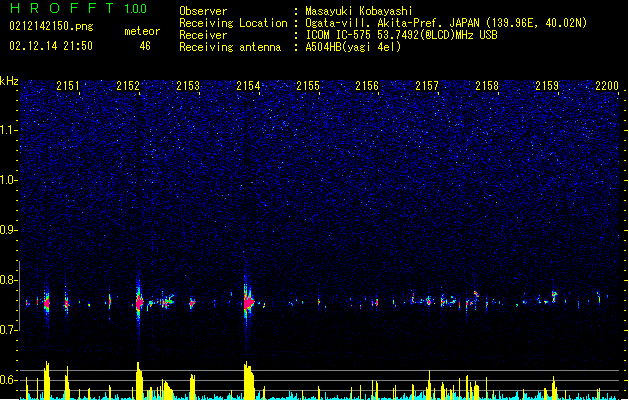Click the 2159 time axis marker

pyautogui.click(x=547, y=85)
